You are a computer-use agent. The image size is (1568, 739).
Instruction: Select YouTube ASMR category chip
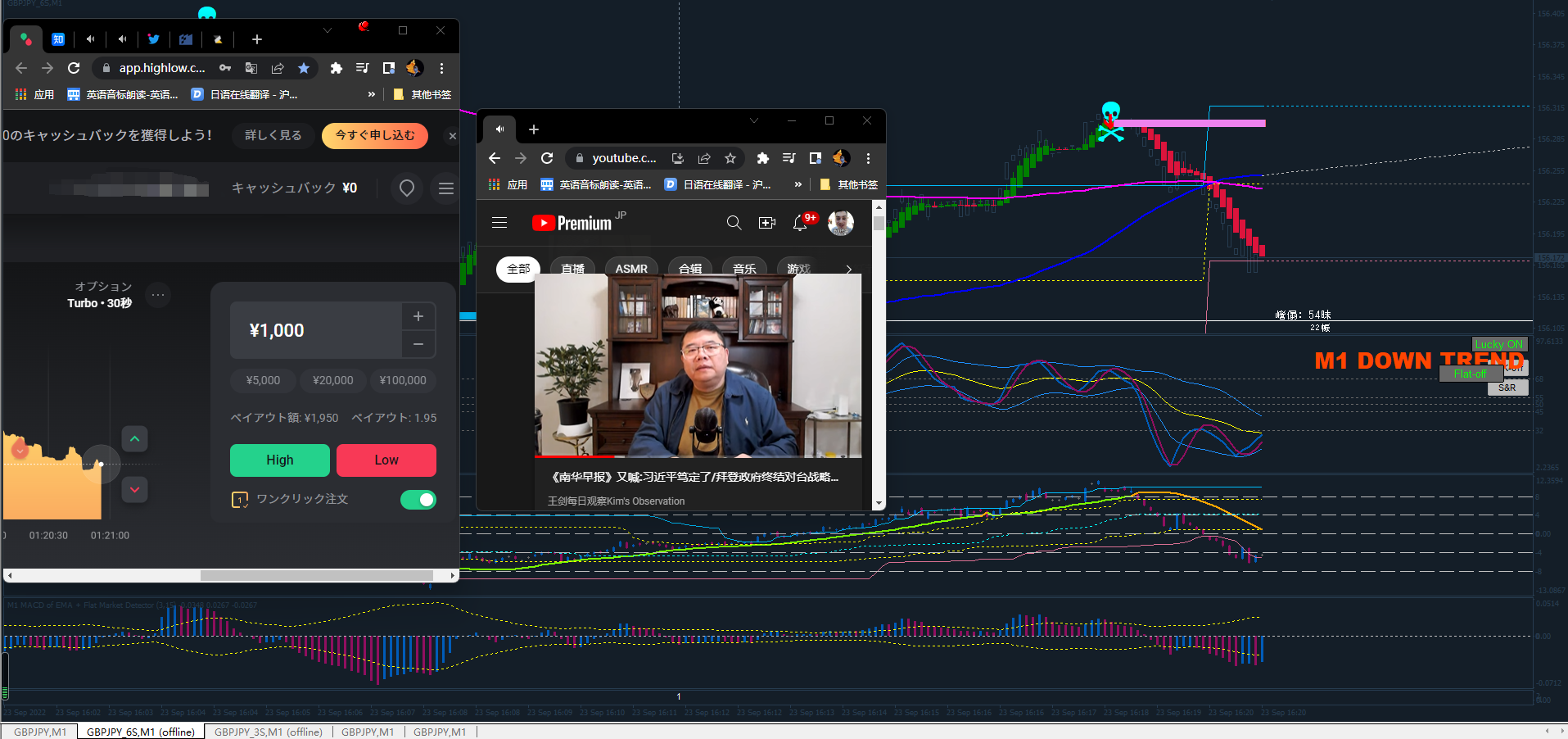coord(631,269)
